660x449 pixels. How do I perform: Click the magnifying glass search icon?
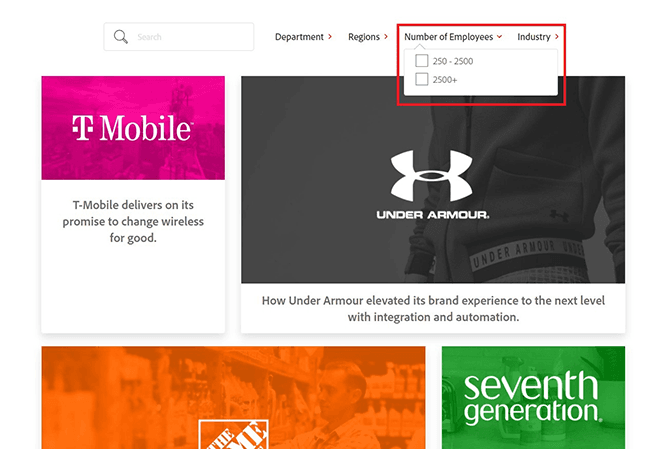(120, 37)
